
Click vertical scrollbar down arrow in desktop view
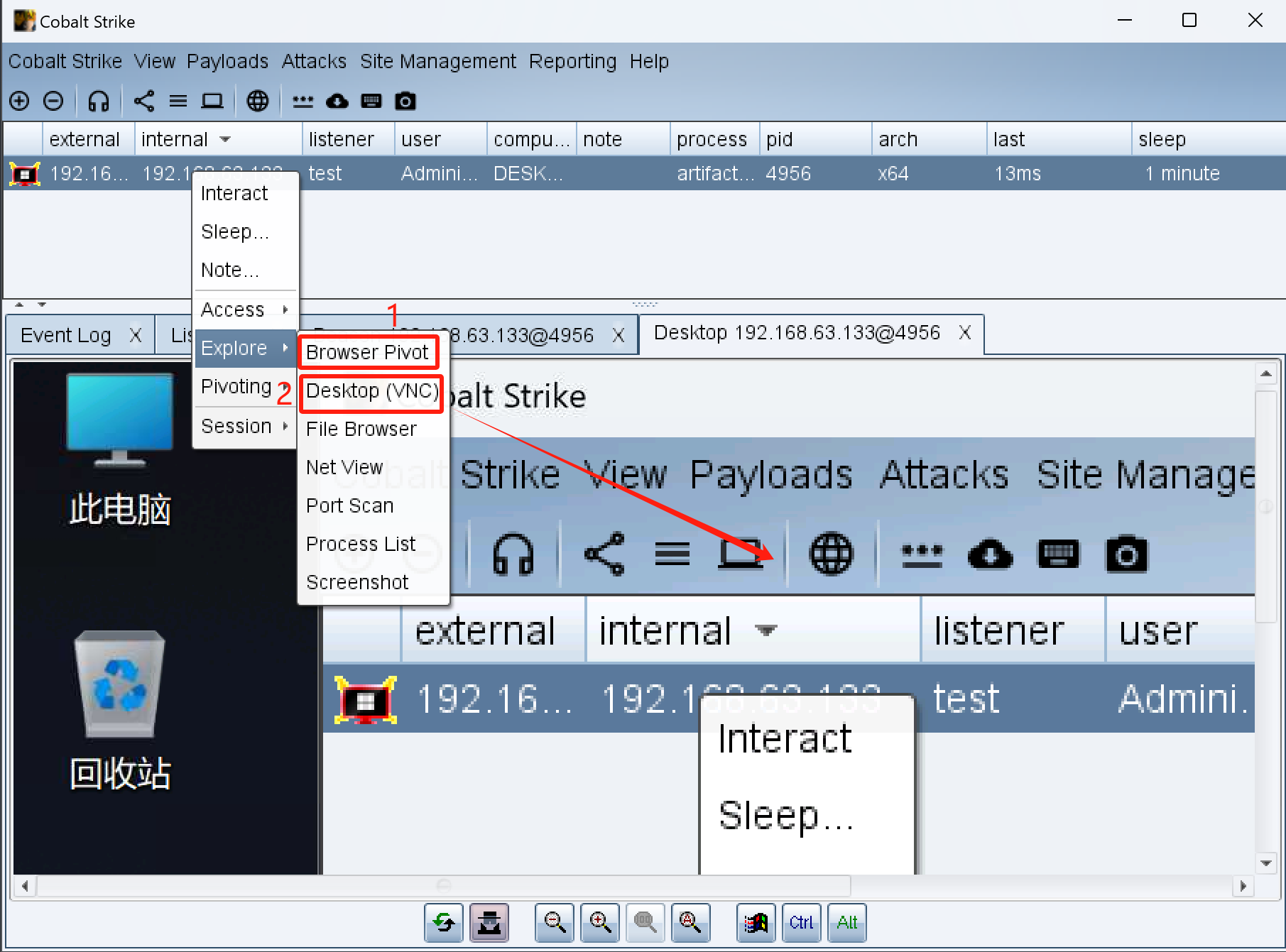[1266, 863]
